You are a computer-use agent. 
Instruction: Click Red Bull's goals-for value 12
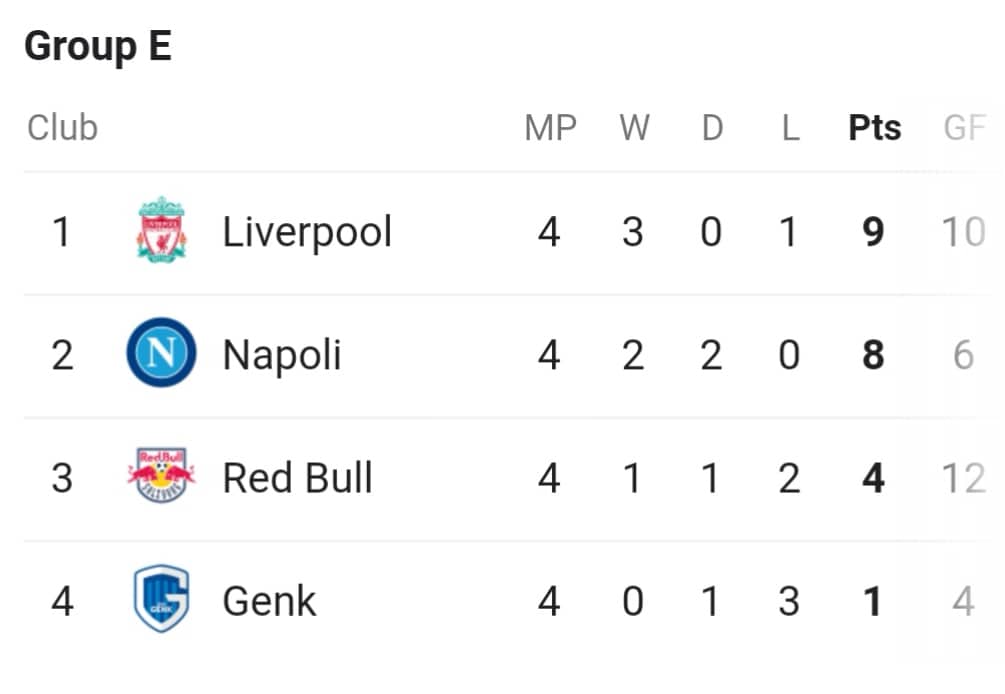tap(964, 478)
